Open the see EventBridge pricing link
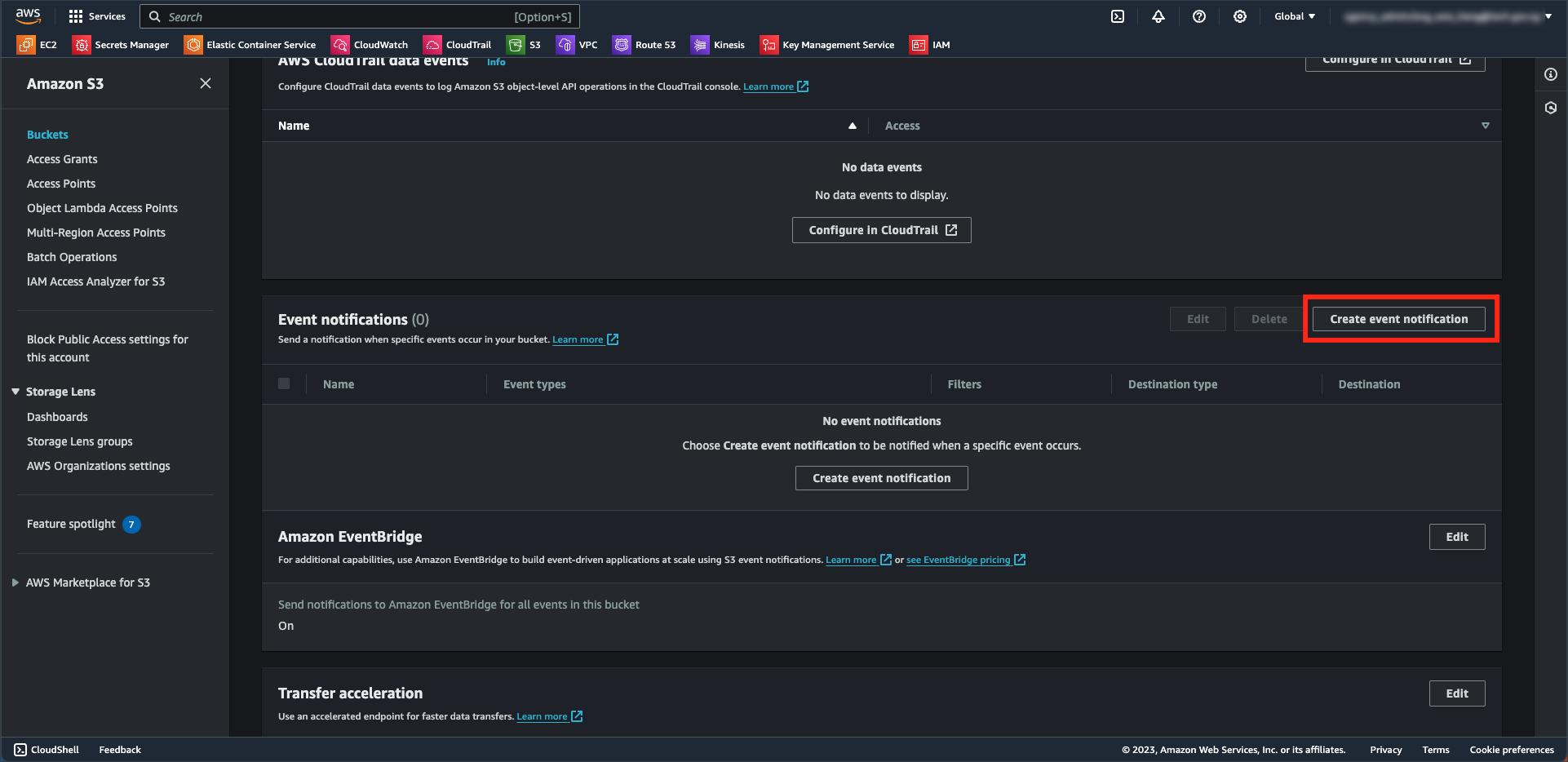The width and height of the screenshot is (1568, 762). tap(959, 560)
